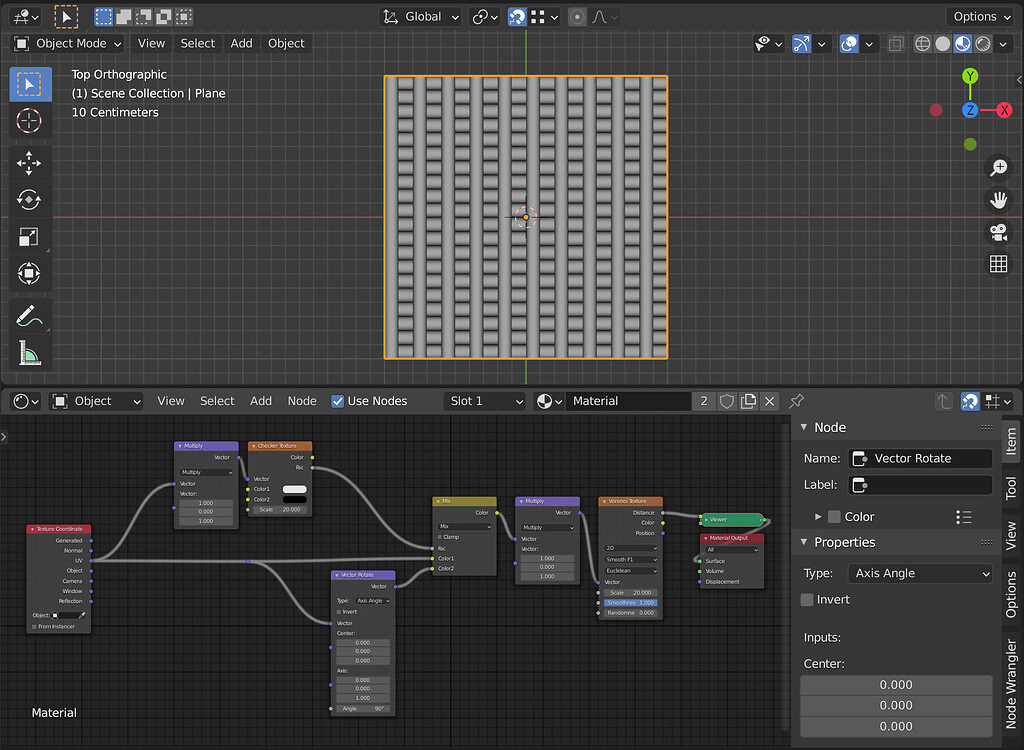The height and width of the screenshot is (750, 1024).
Task: Toggle node editor snap magnet
Action: tap(970, 401)
